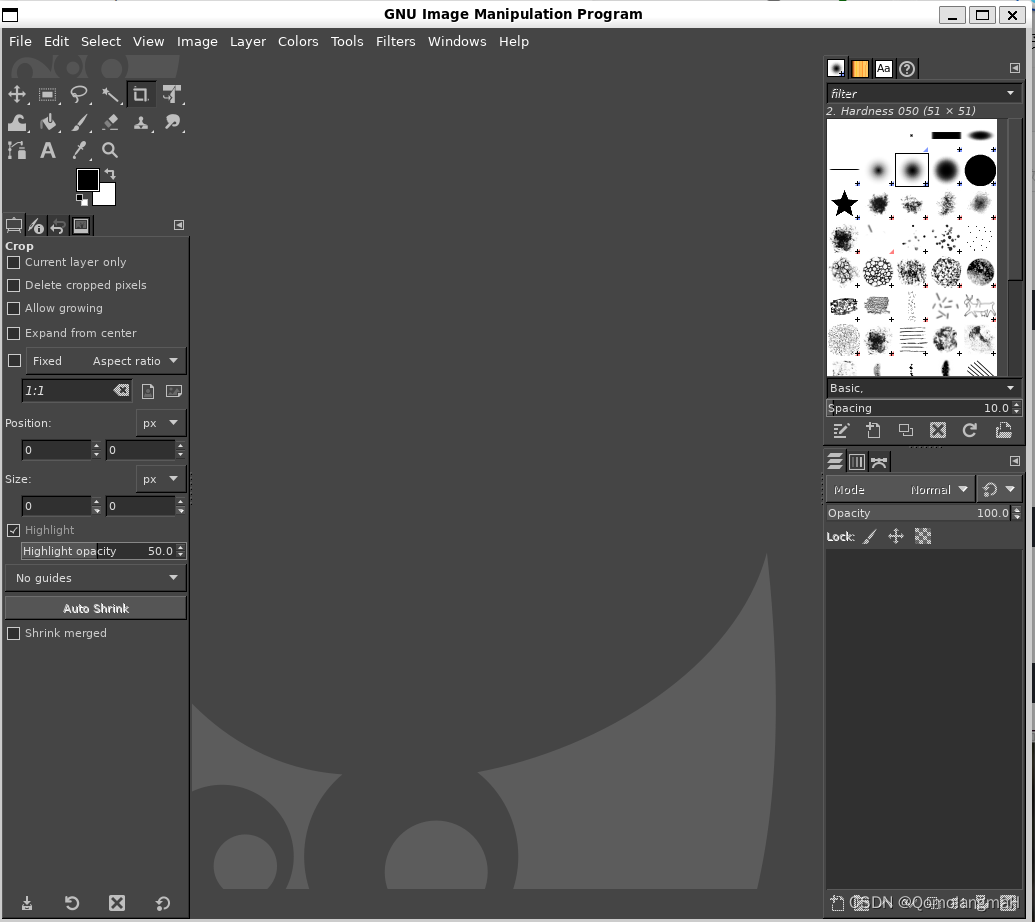Select the Fuzzy Select wand tool
1035x922 pixels.
110,94
